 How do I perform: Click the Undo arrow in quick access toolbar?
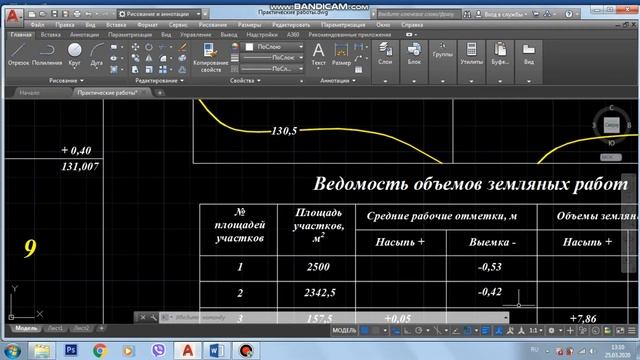(x=88, y=14)
